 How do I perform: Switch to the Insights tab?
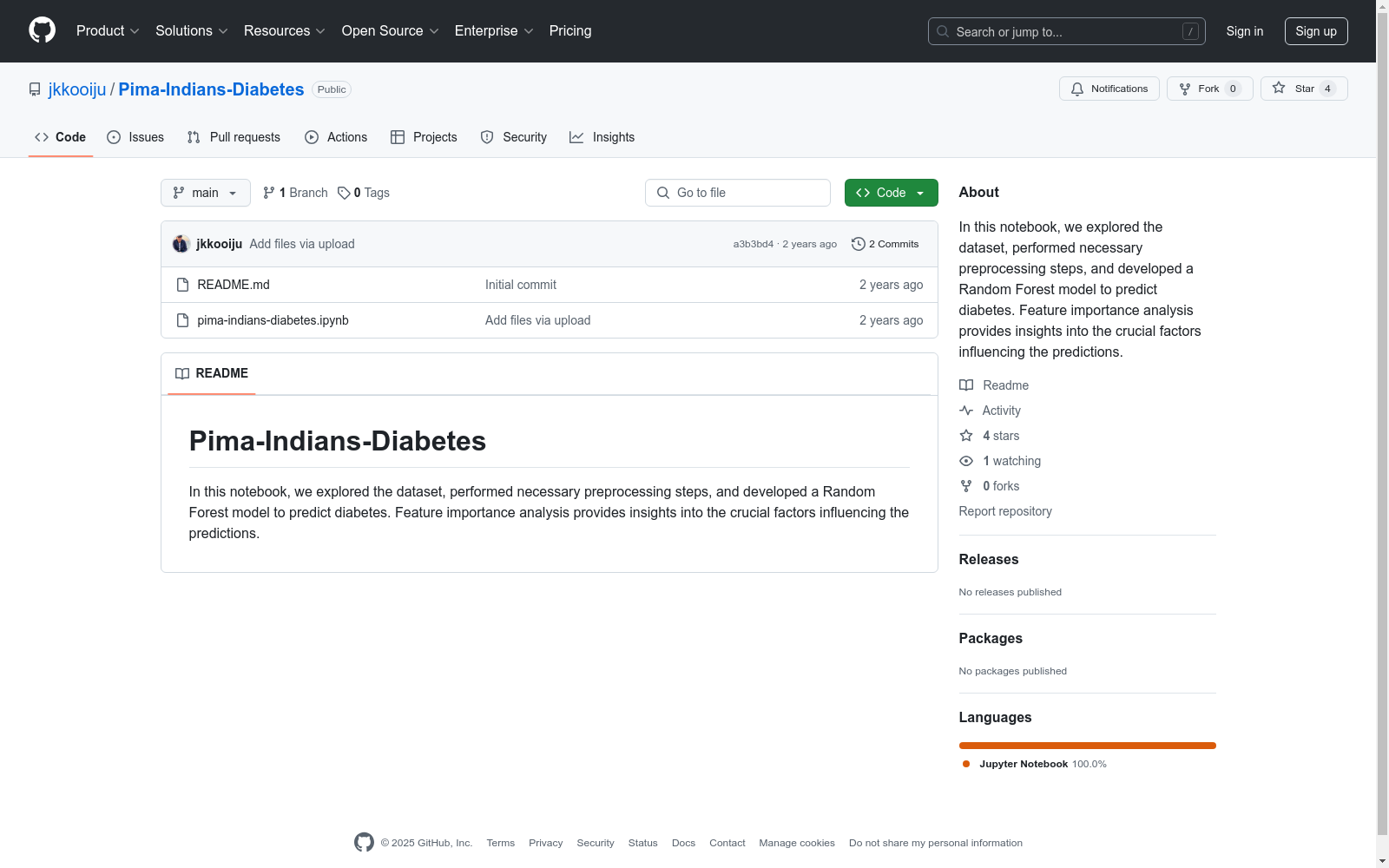point(602,137)
